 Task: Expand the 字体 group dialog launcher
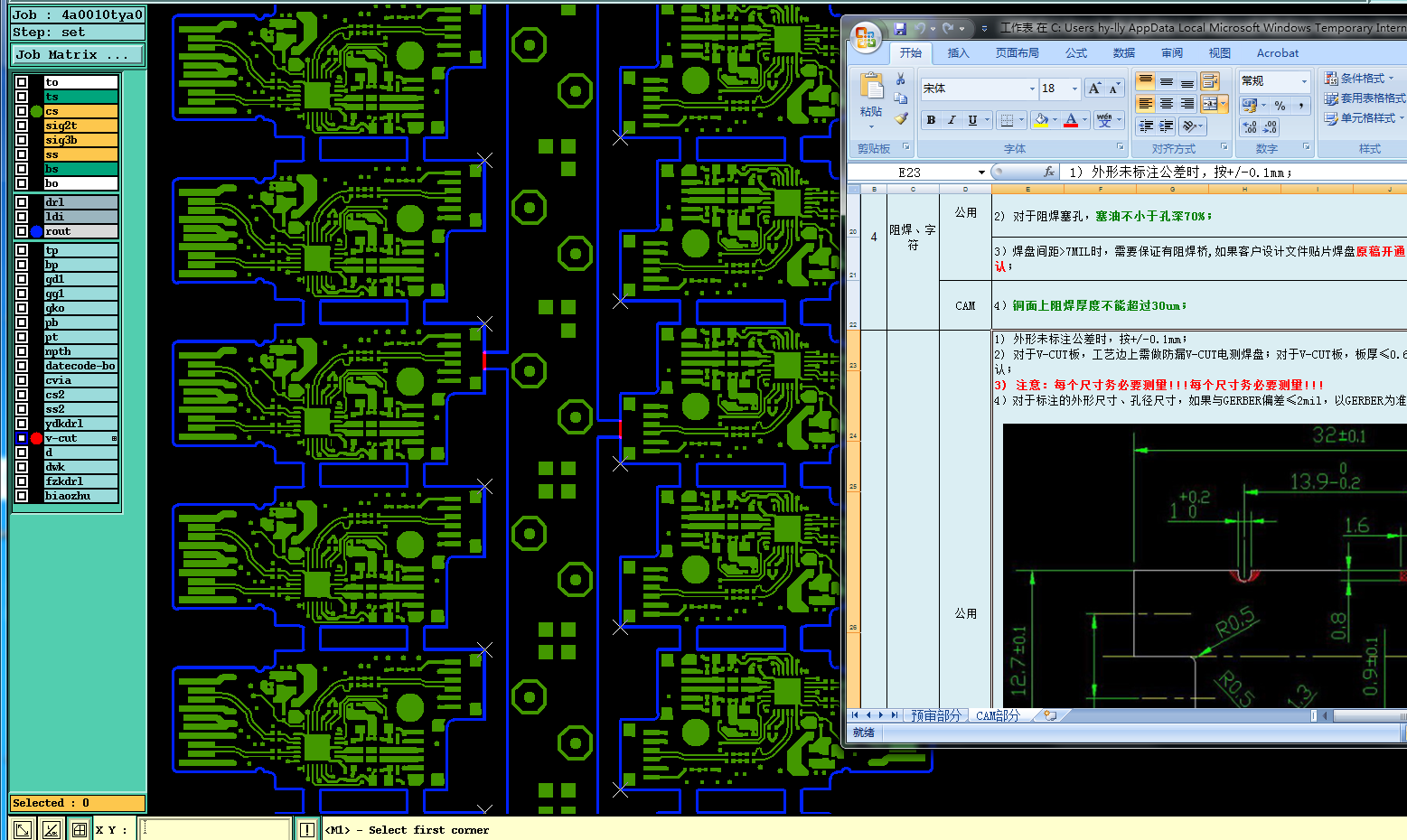click(1121, 146)
